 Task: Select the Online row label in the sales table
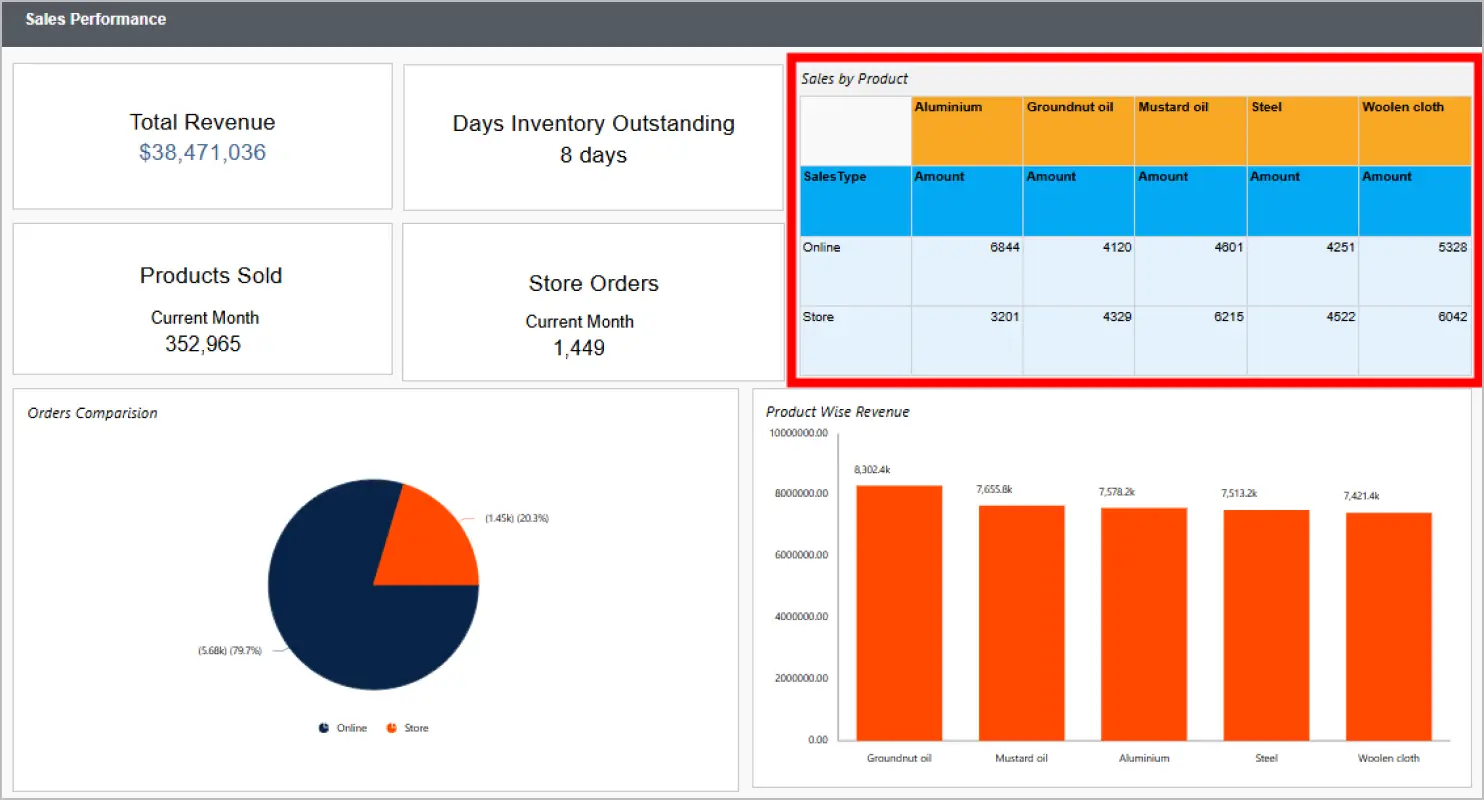pos(820,247)
